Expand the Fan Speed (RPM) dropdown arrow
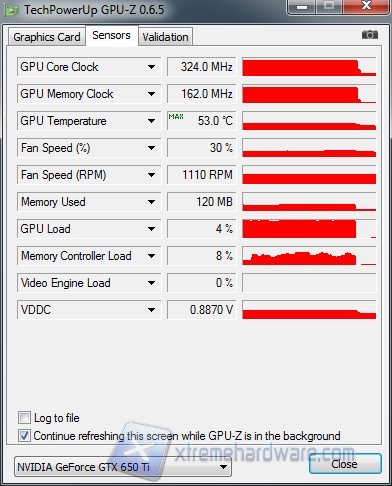Viewport: 392px width, 486px height. coord(151,175)
